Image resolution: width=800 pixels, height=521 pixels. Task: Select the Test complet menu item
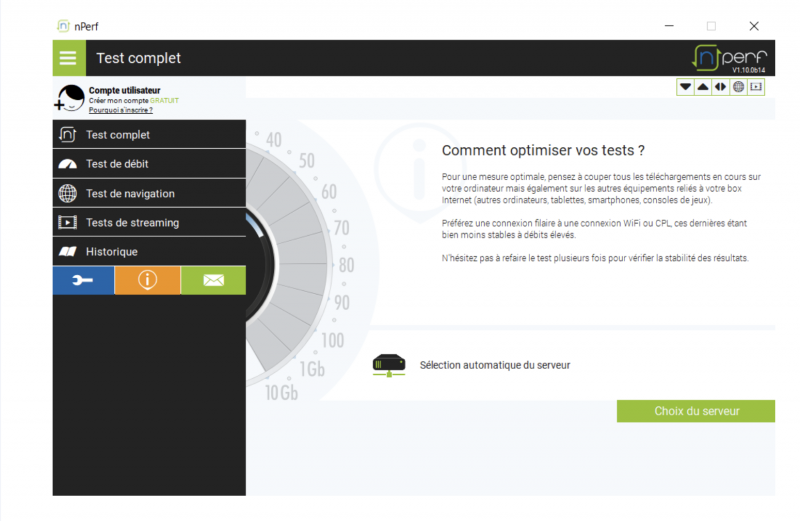coord(149,135)
